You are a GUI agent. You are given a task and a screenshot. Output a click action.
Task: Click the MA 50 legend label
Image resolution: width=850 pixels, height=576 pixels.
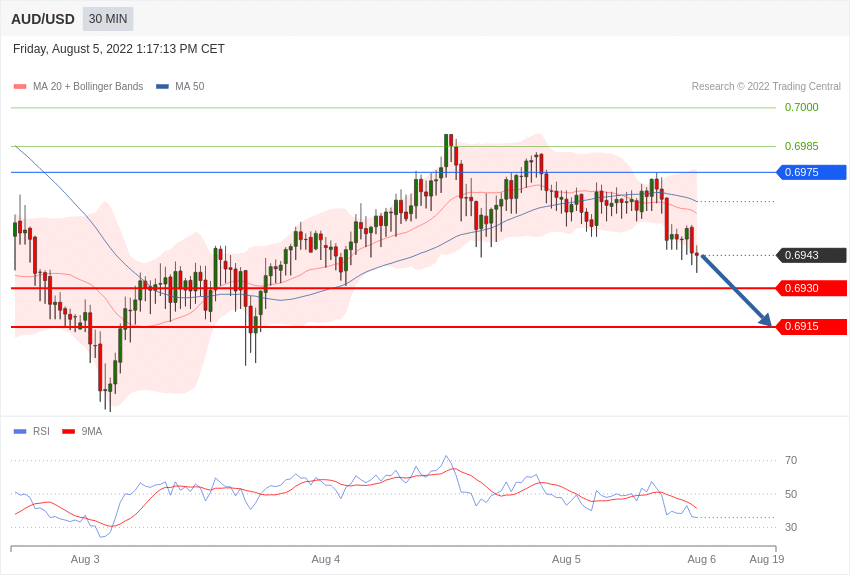coord(190,86)
